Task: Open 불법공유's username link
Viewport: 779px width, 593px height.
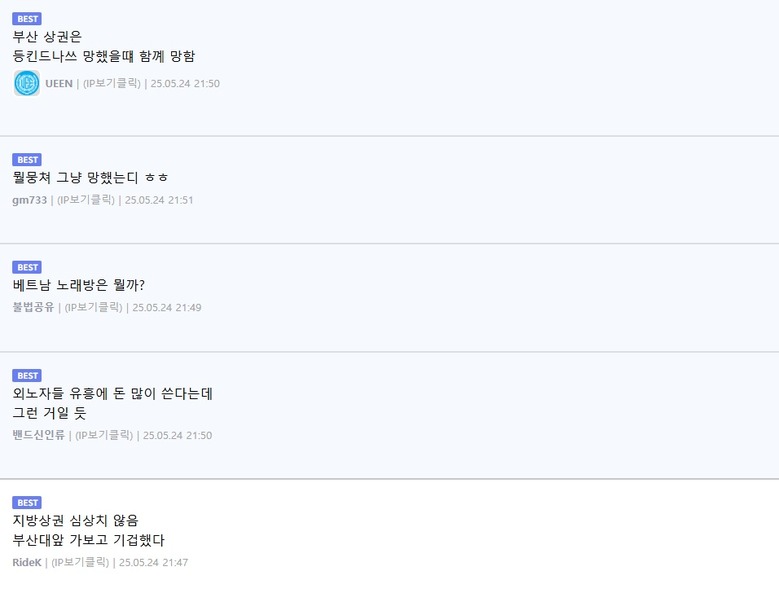Action: (33, 307)
